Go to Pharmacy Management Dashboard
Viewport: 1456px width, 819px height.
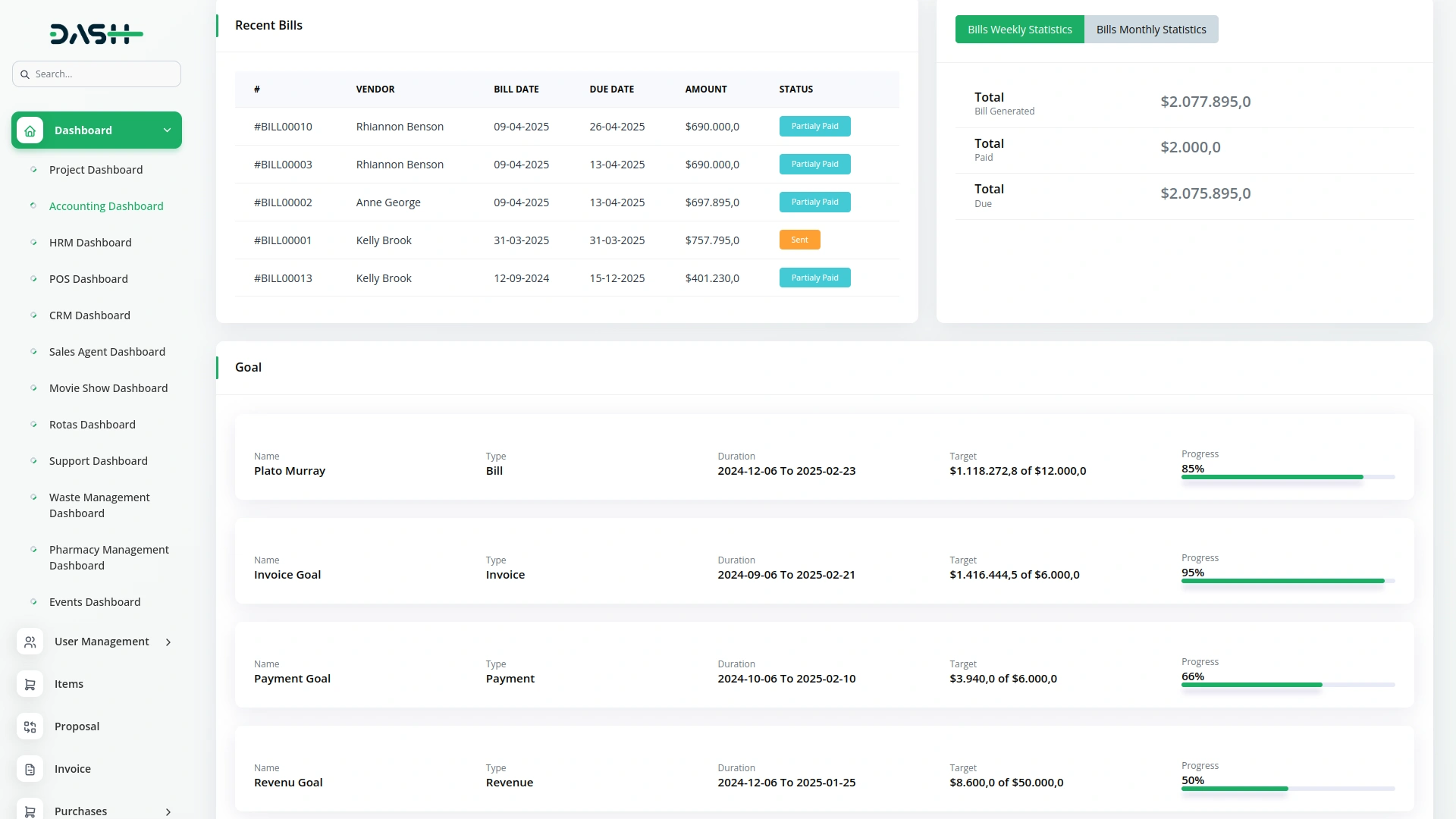pyautogui.click(x=108, y=557)
